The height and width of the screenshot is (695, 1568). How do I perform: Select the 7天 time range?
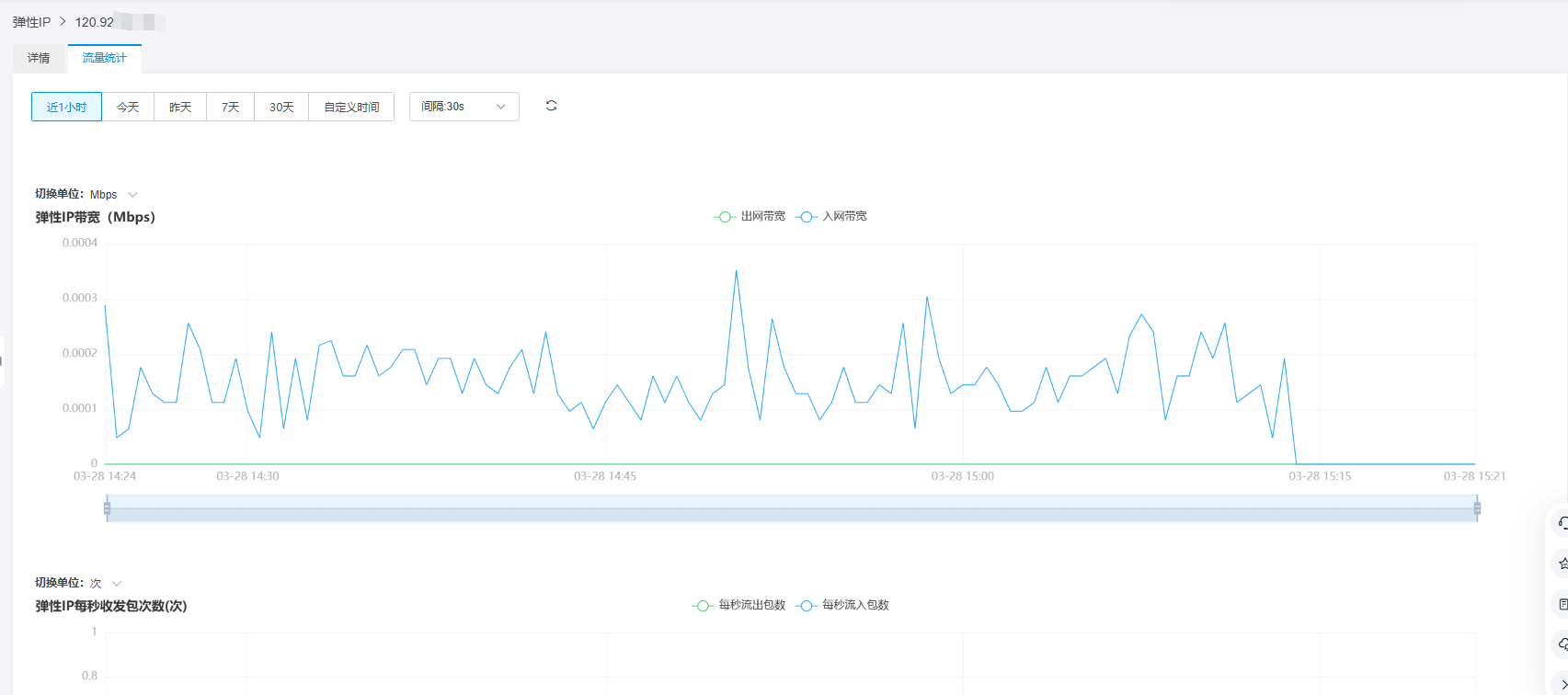[230, 107]
